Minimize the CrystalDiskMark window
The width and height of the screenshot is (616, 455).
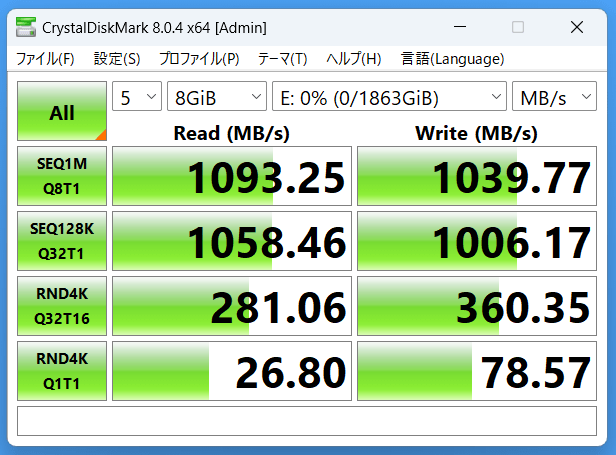[460, 27]
